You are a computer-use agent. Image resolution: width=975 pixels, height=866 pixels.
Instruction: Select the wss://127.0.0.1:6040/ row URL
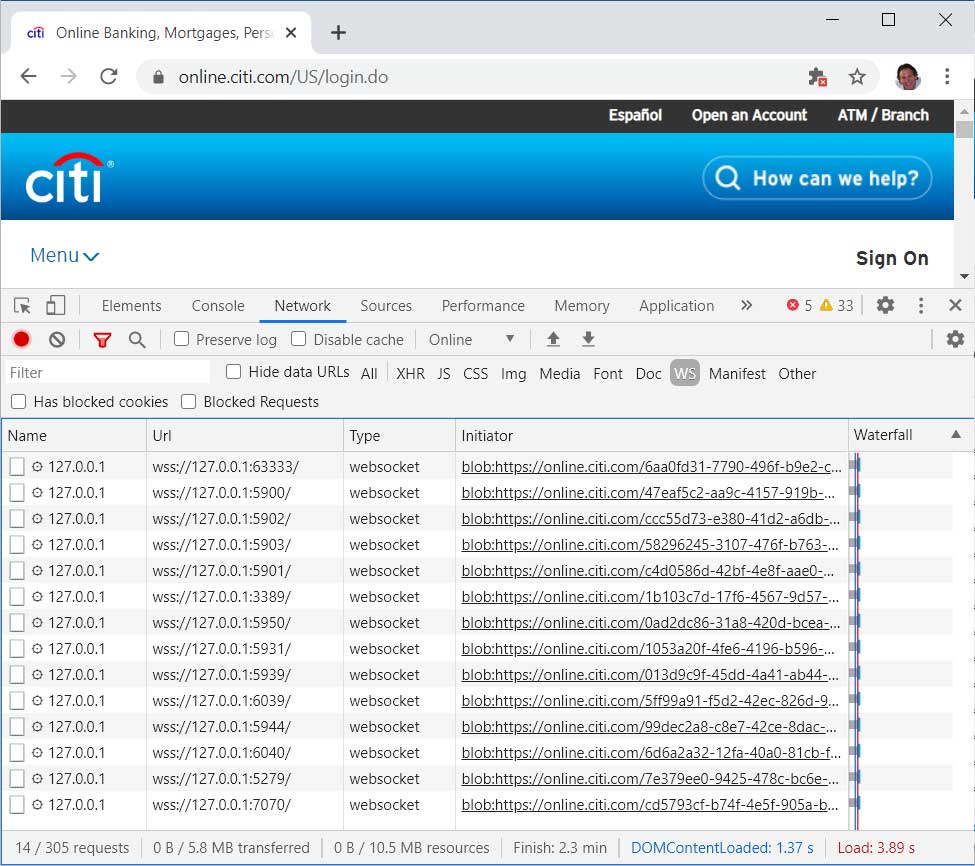(221, 753)
